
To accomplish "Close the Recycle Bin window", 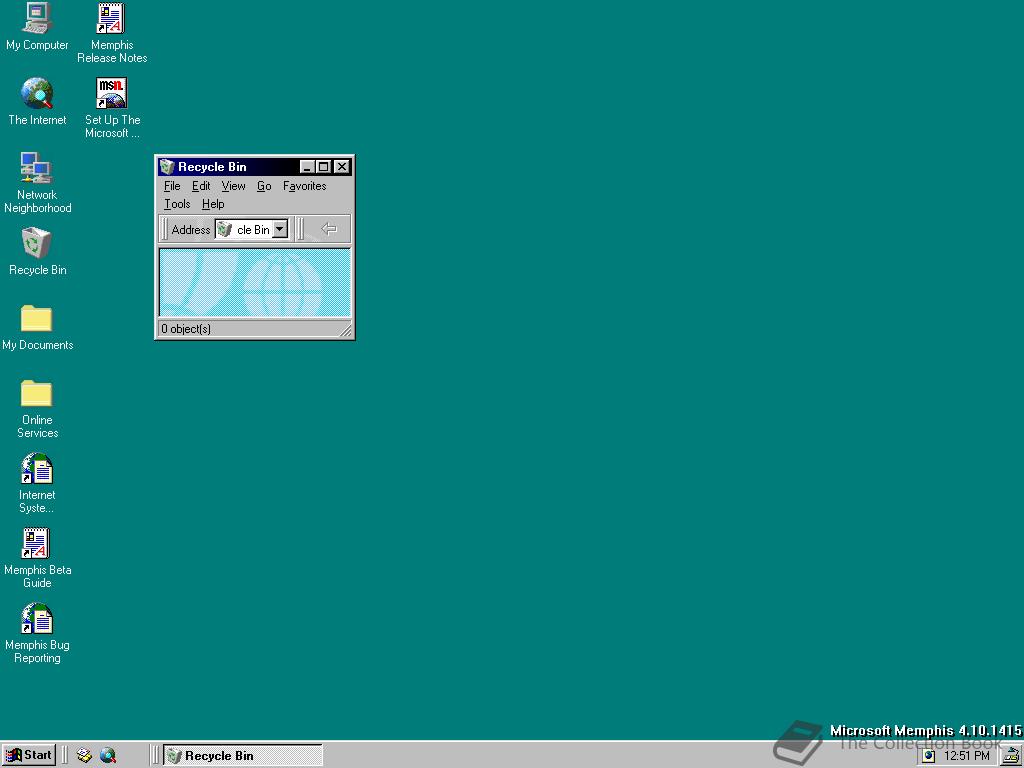I will 342,167.
